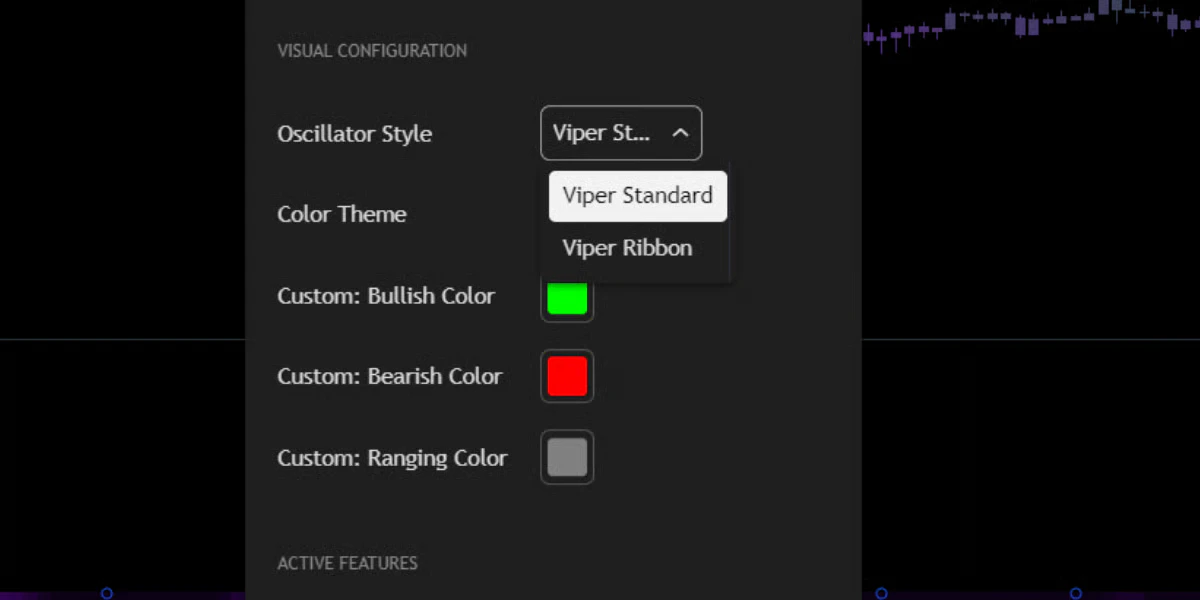Click the ACTIVE FEATURES heading
The width and height of the screenshot is (1200, 600).
[x=347, y=563]
